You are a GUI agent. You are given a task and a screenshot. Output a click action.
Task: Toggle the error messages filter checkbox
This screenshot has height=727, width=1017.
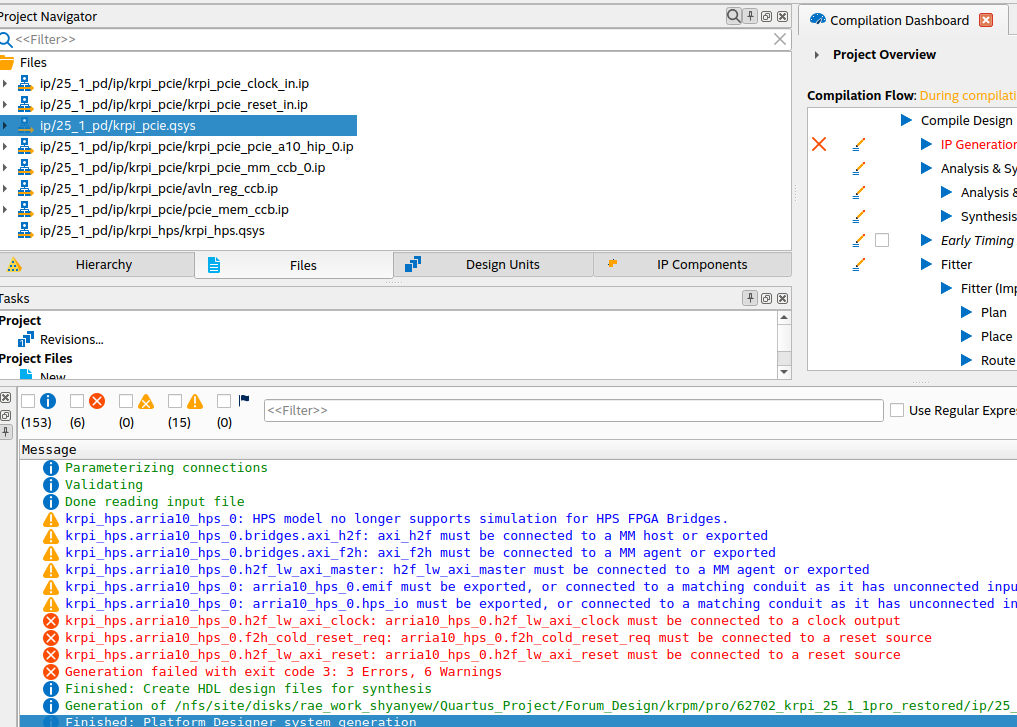[x=77, y=401]
